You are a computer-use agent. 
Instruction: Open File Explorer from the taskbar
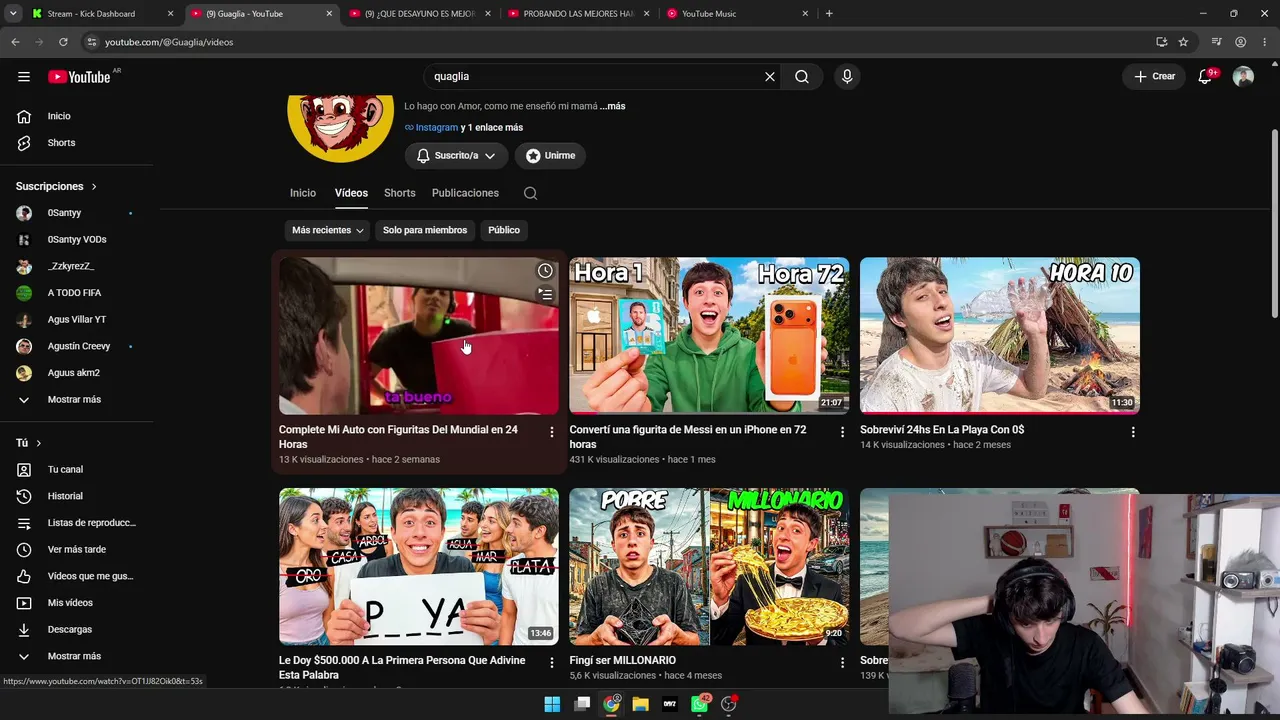(641, 704)
